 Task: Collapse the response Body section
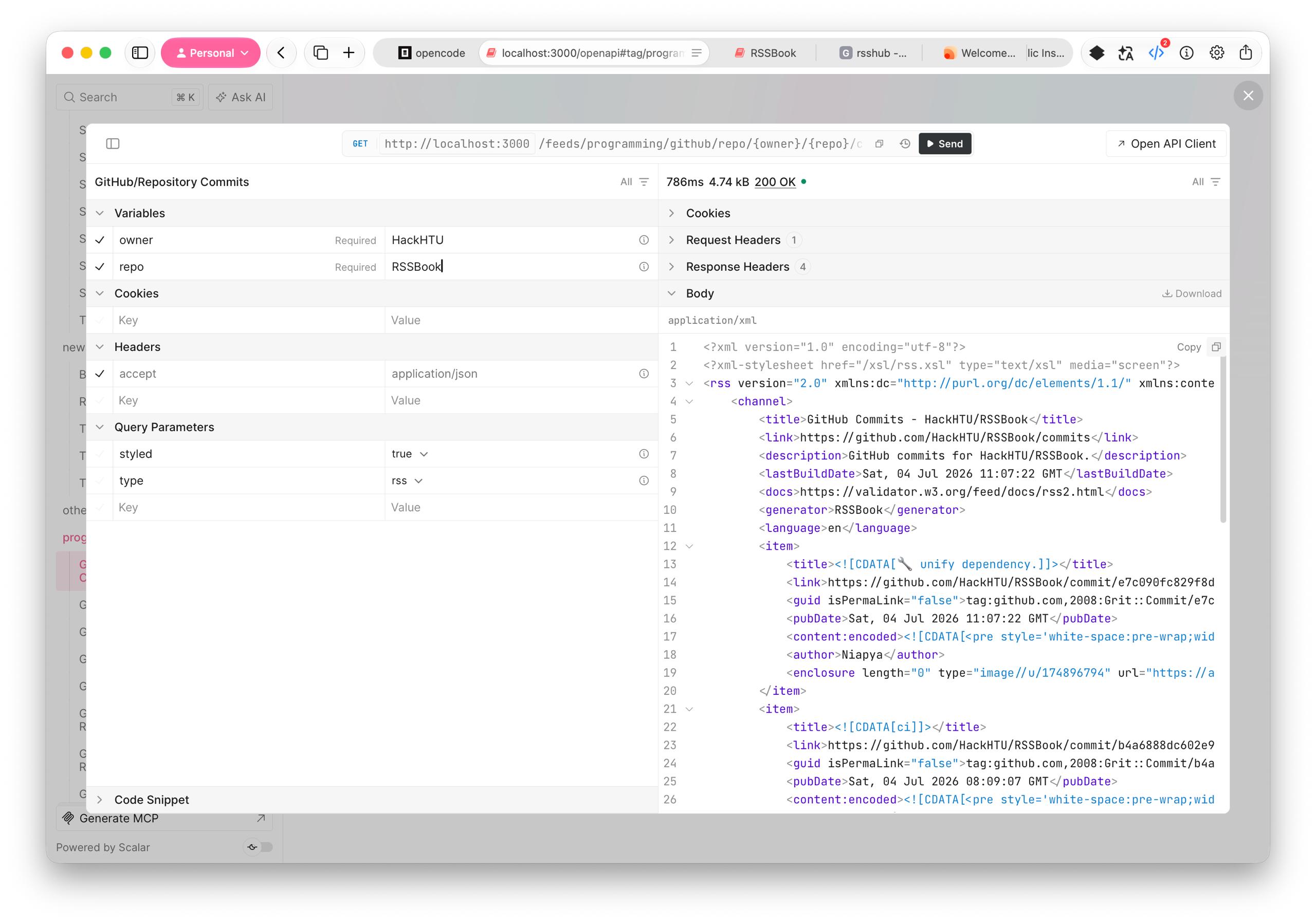(671, 293)
